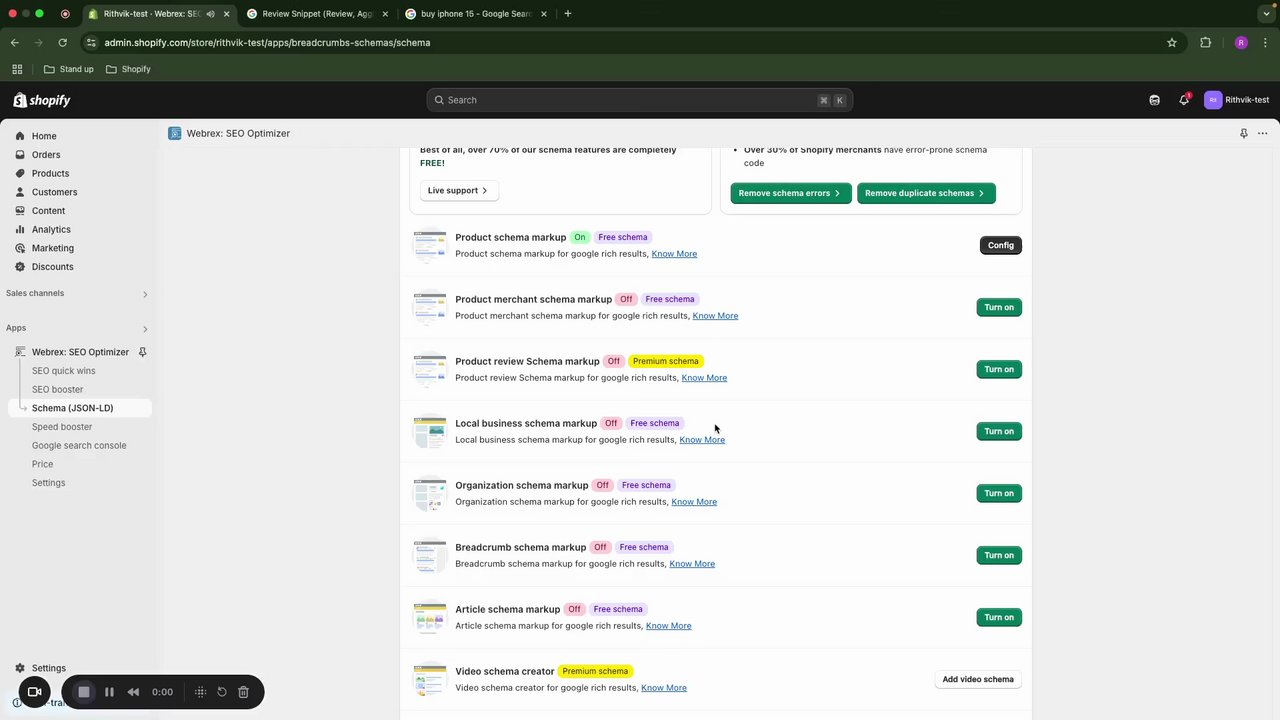
Task: Pause the screen recording
Action: (x=109, y=692)
